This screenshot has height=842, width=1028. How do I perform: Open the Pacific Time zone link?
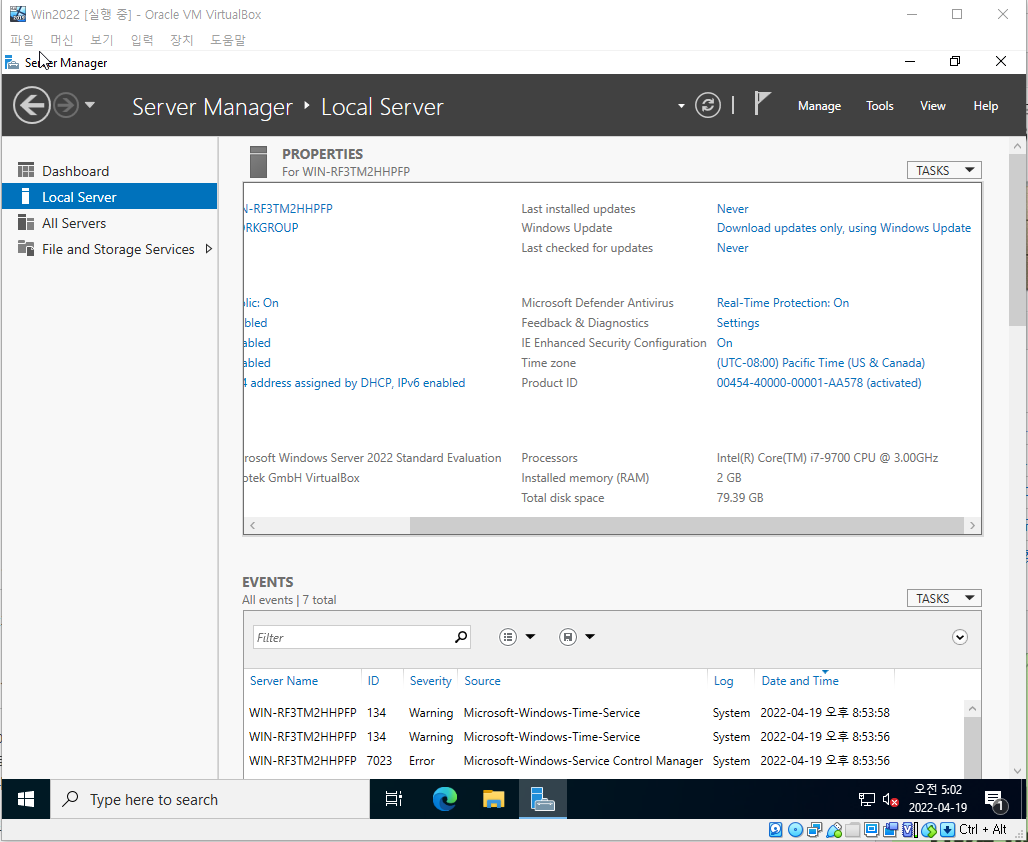click(821, 363)
